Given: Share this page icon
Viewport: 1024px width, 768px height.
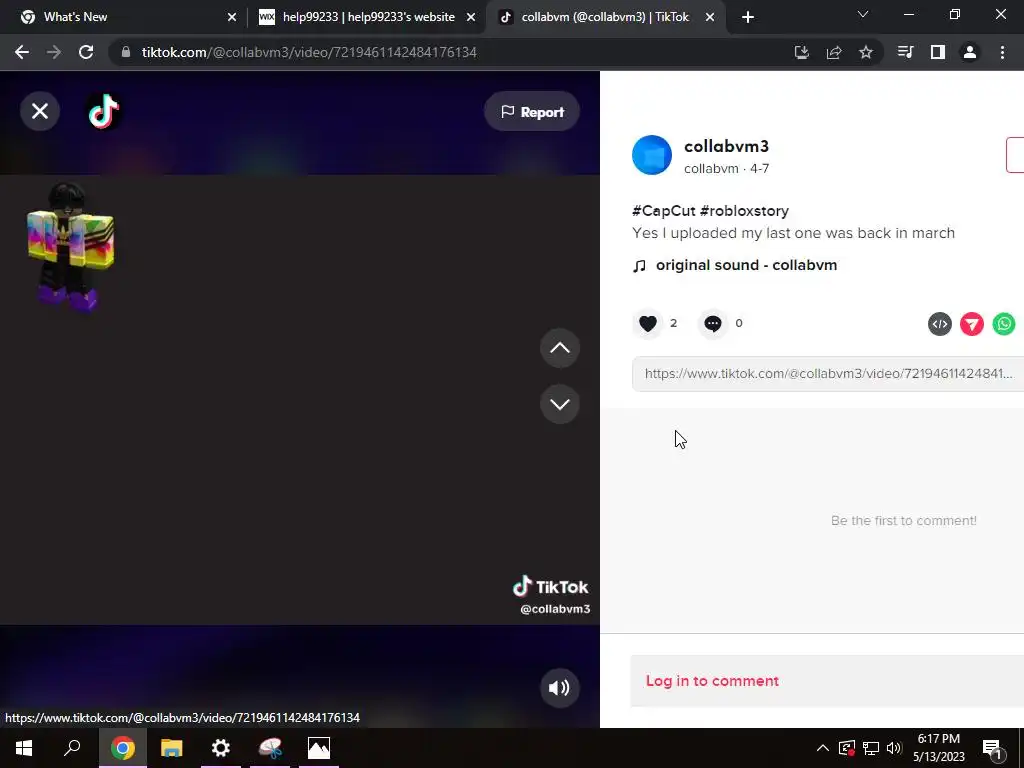Looking at the screenshot, I should point(834,52).
